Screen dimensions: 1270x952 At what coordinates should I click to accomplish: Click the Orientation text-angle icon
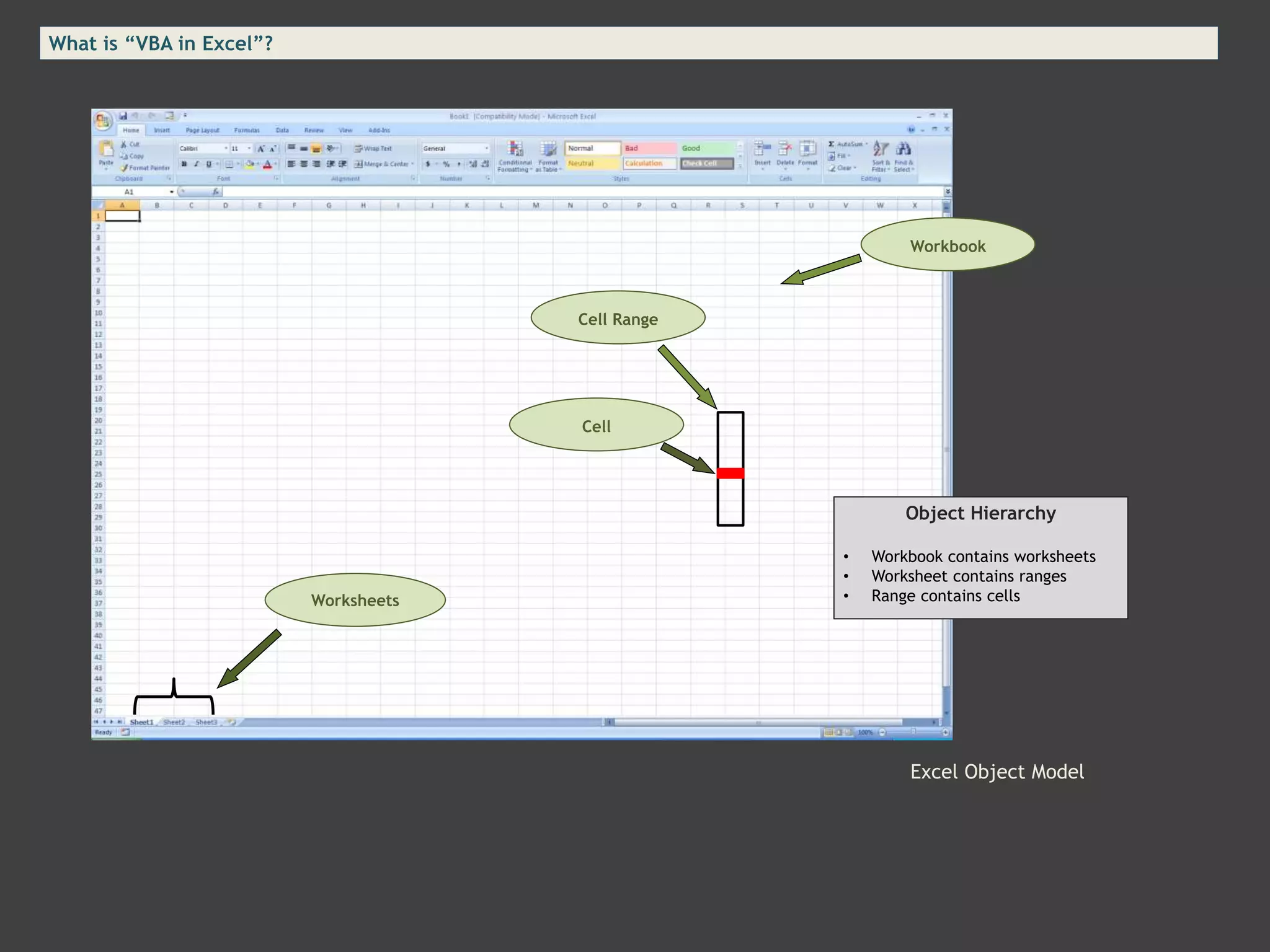pyautogui.click(x=332, y=148)
